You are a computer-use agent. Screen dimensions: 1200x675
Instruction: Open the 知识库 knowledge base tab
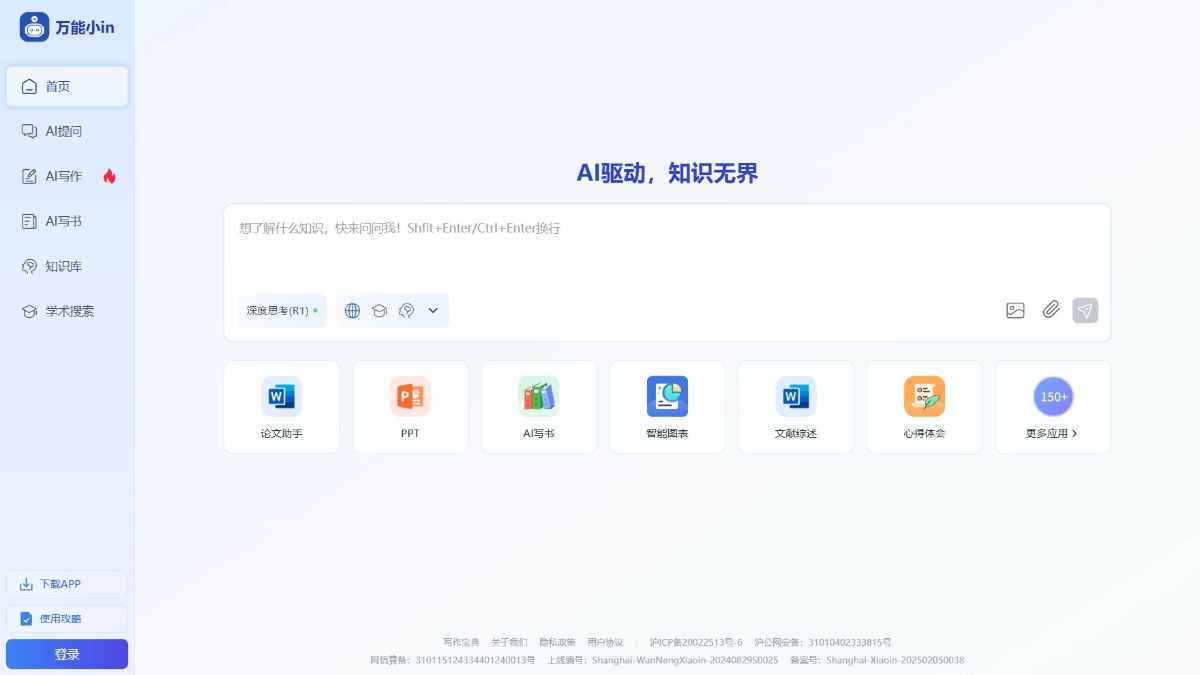60,266
